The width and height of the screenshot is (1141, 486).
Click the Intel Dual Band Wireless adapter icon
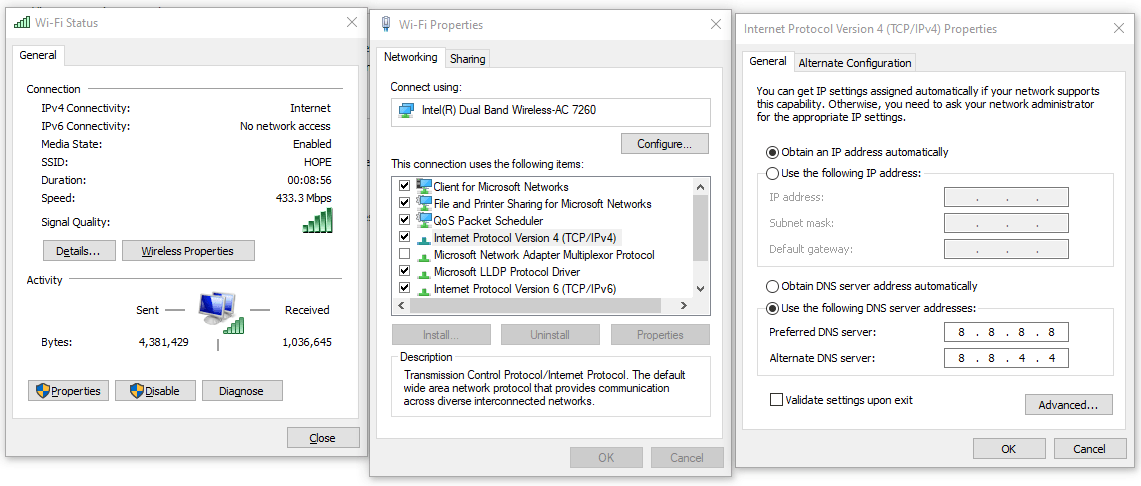(406, 111)
